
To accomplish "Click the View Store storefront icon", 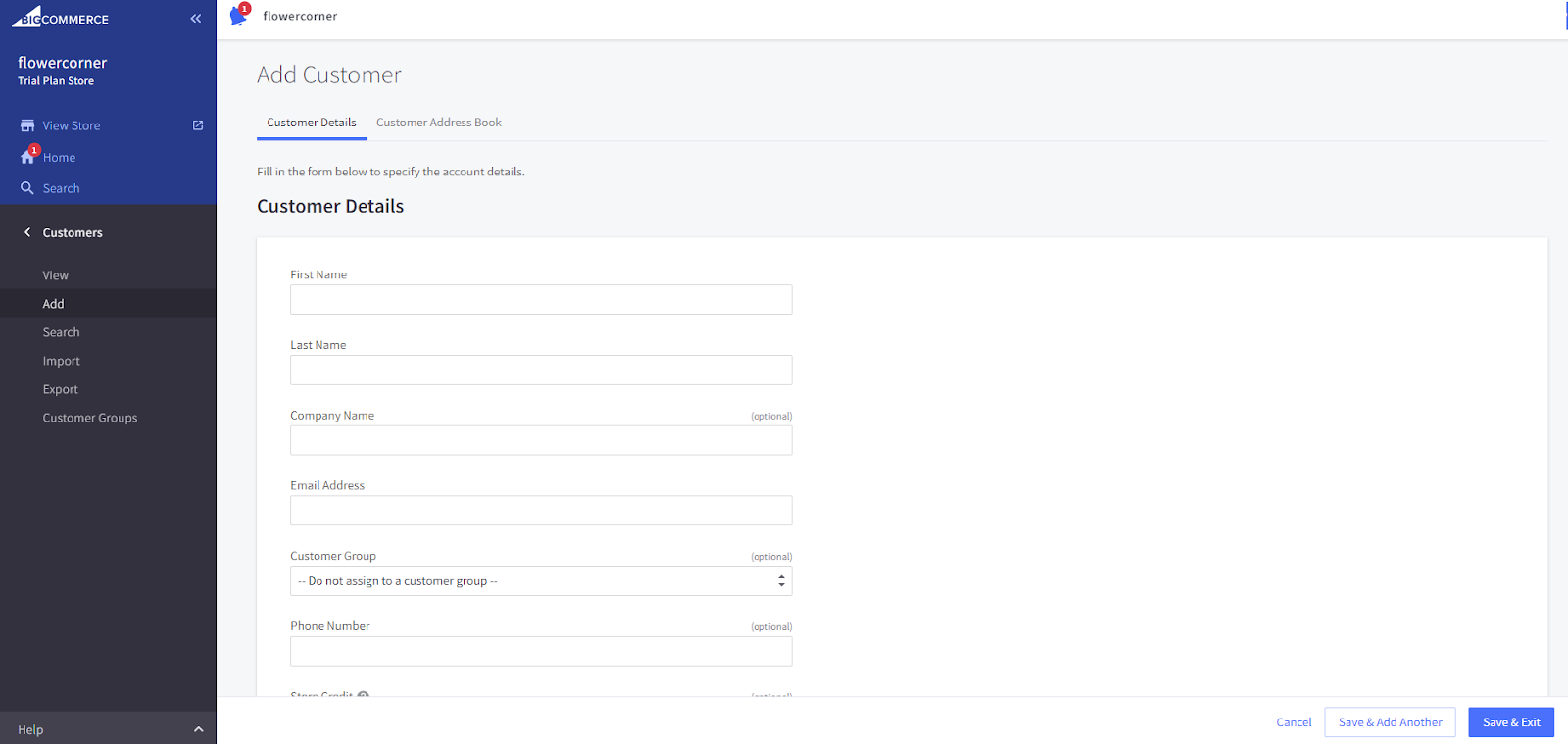I will click(x=27, y=125).
